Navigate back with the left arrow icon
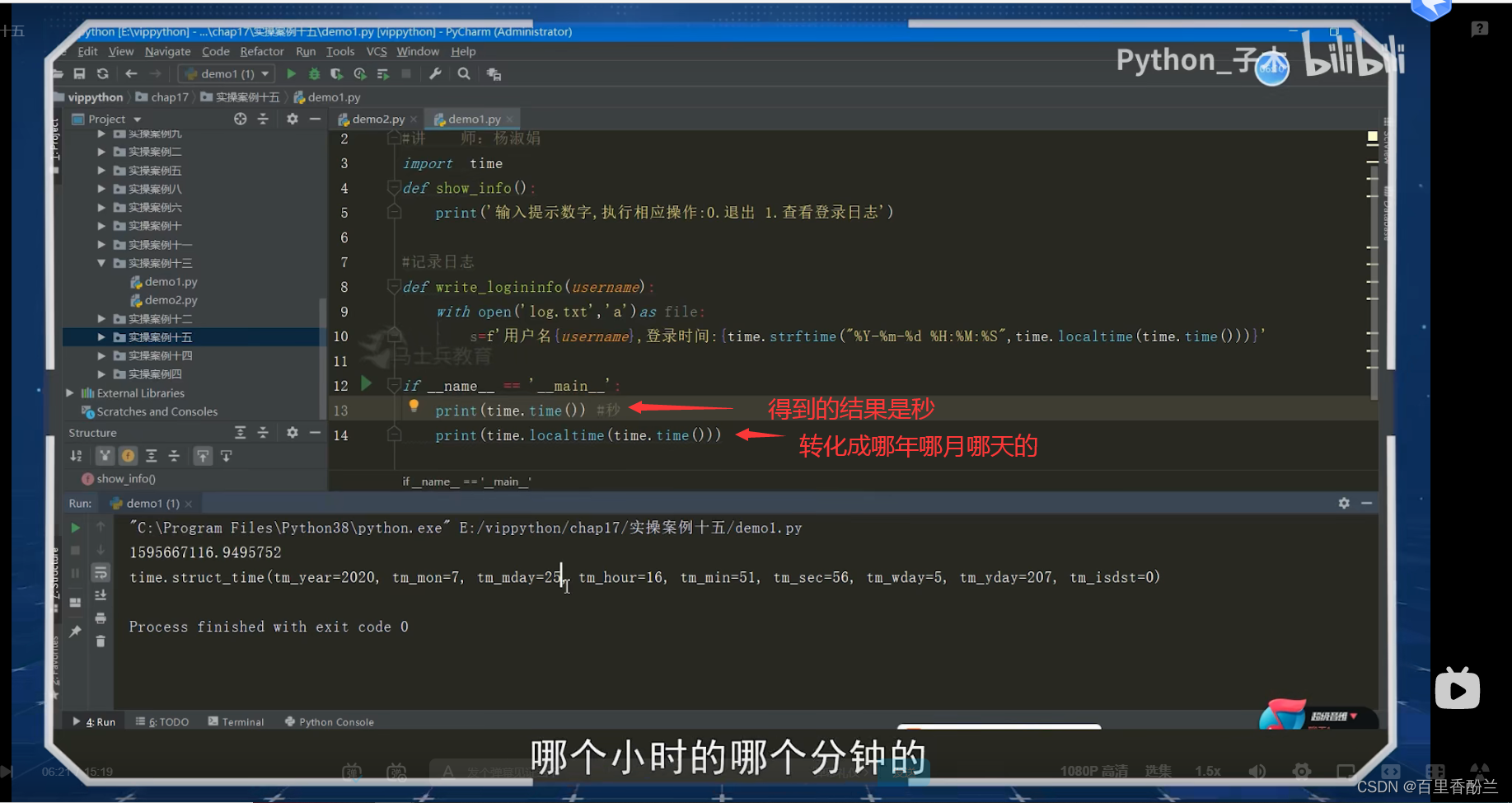The height and width of the screenshot is (803, 1512). click(x=131, y=74)
